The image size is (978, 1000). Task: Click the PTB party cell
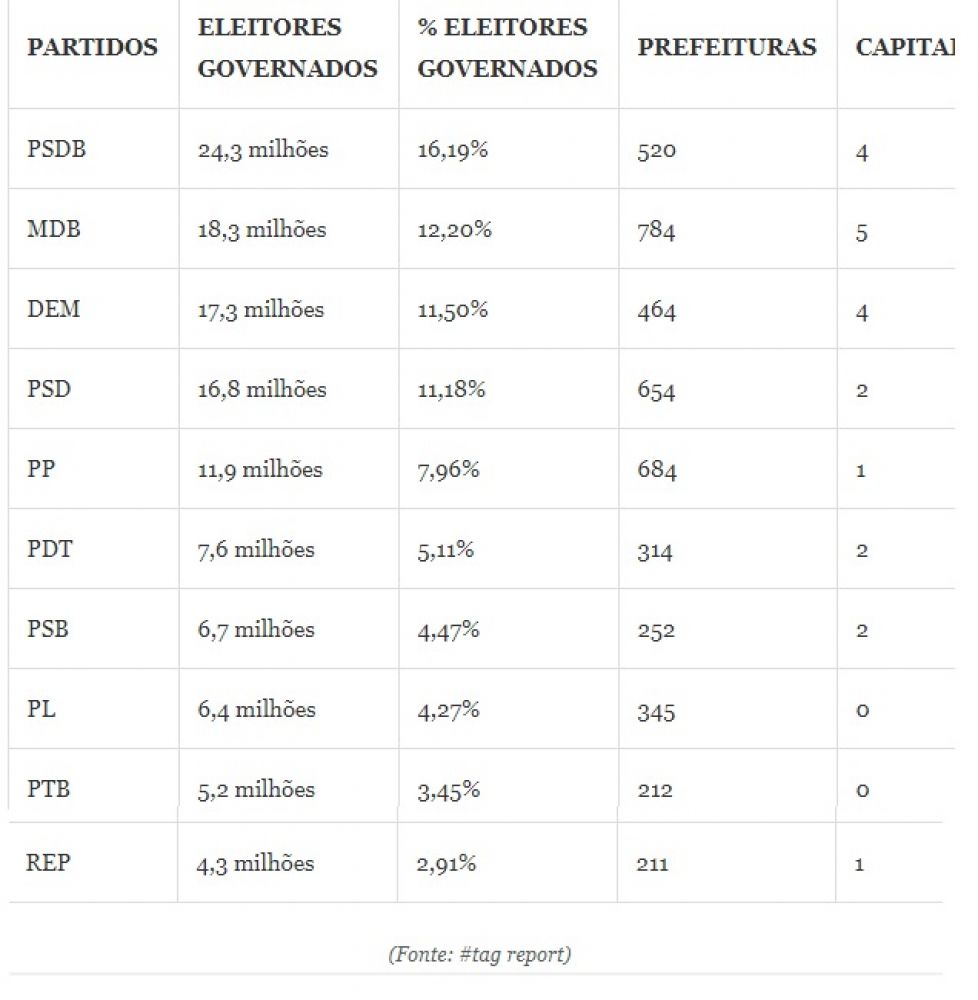click(x=48, y=790)
